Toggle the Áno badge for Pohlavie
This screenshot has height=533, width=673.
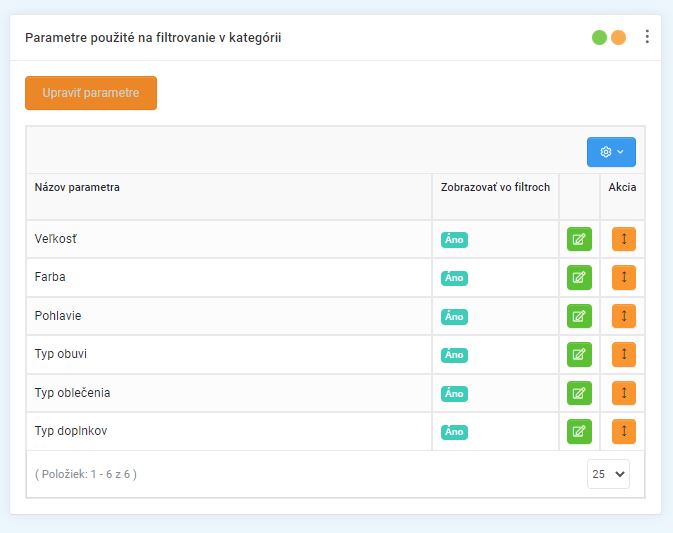point(455,317)
